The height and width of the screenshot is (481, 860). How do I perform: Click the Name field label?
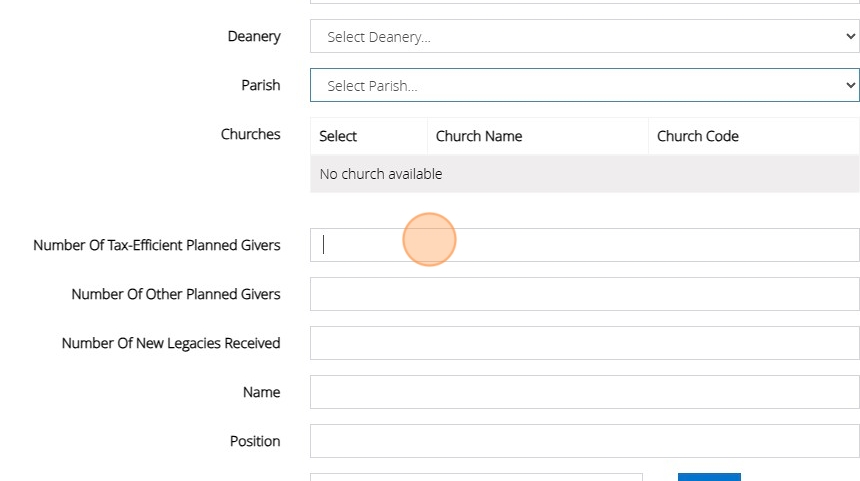262,392
